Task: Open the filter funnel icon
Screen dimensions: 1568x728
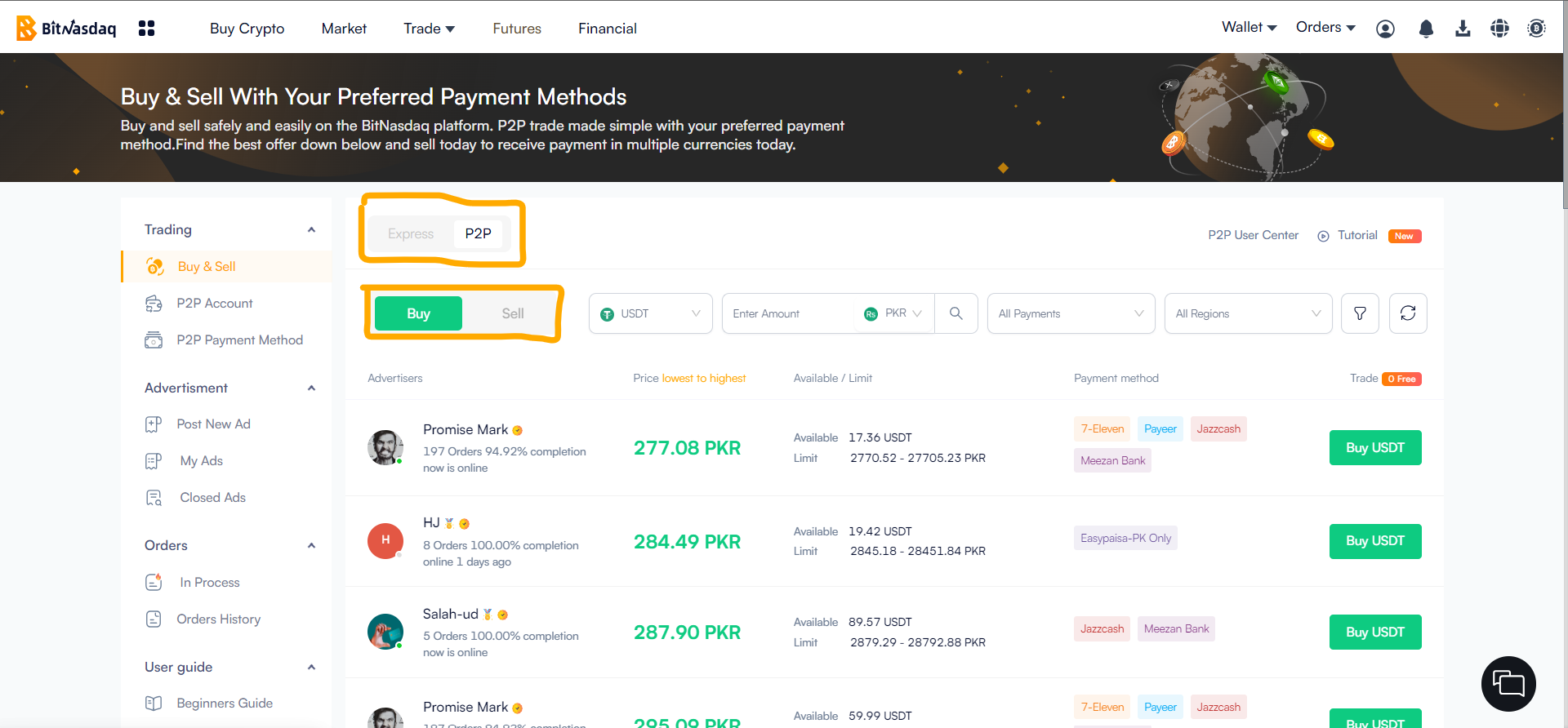Action: pos(1360,313)
